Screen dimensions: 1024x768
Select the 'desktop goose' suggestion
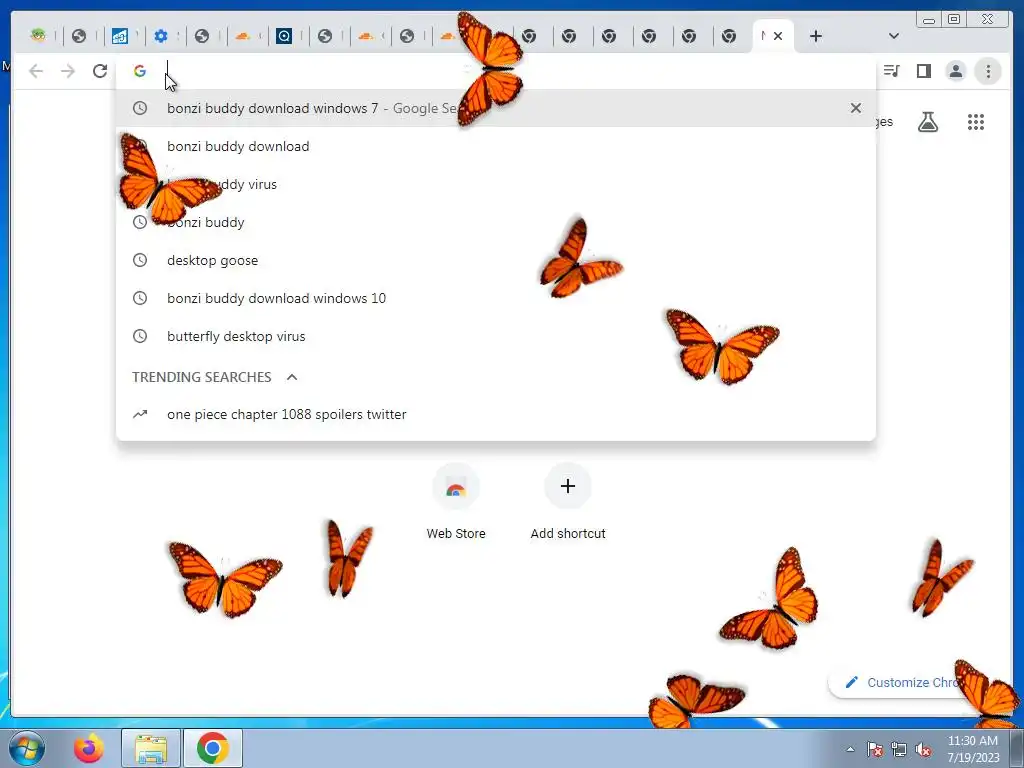tap(496, 260)
